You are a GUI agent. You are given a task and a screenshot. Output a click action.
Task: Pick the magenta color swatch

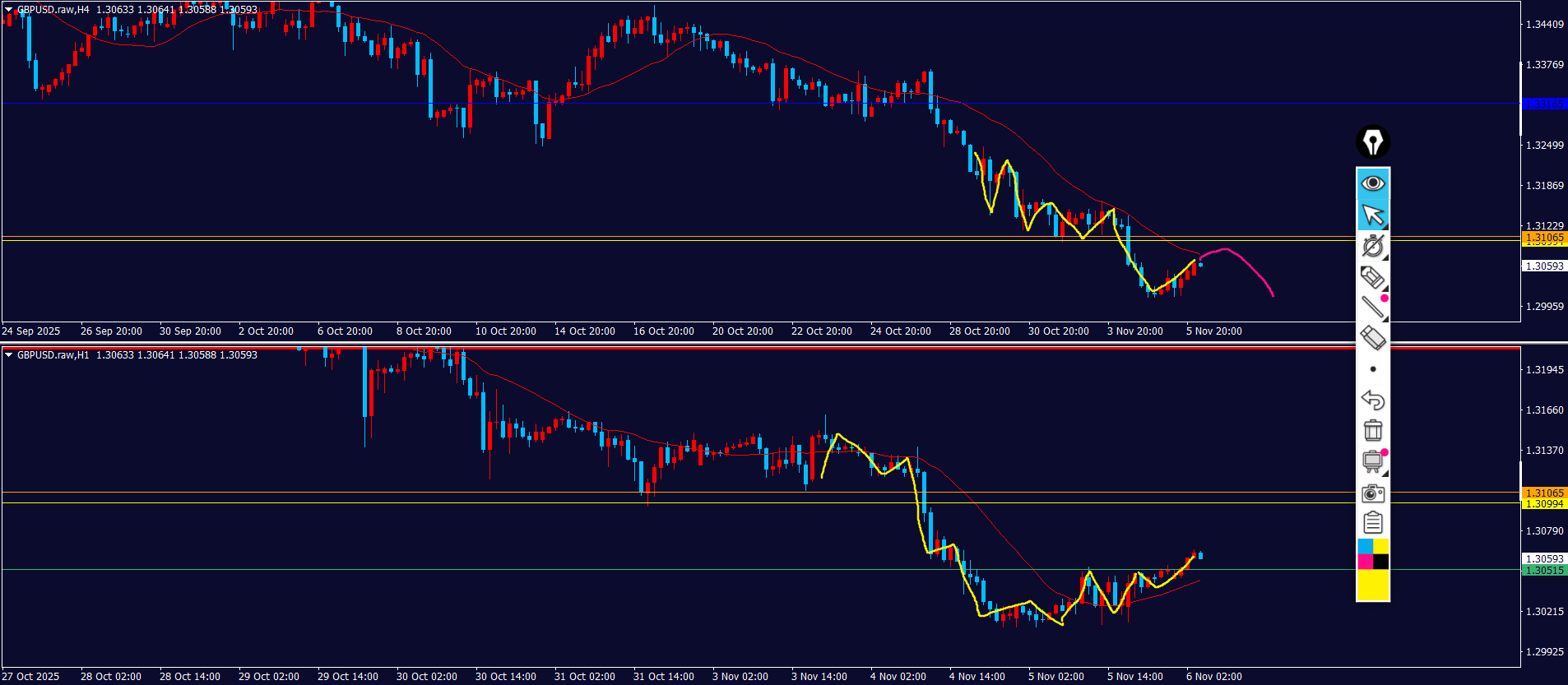(x=1365, y=562)
